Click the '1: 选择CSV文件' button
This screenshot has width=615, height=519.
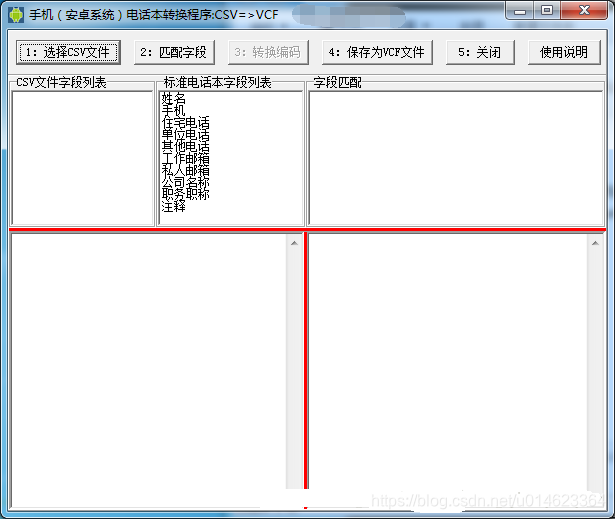point(68,52)
